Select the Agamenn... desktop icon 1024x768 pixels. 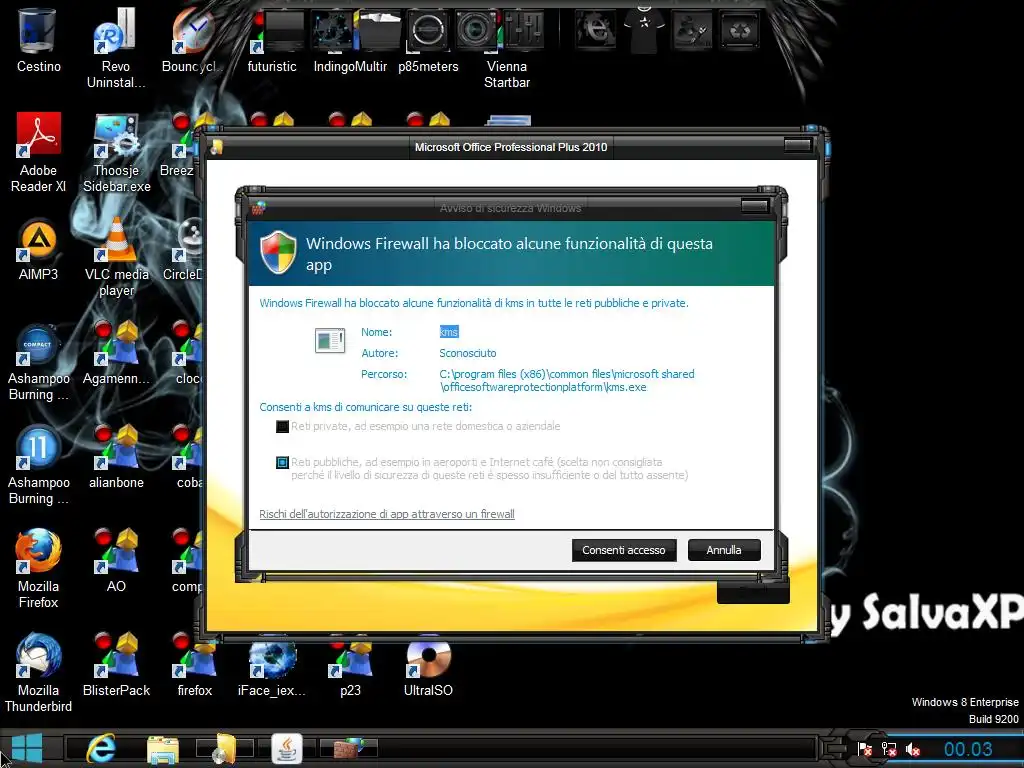point(116,353)
